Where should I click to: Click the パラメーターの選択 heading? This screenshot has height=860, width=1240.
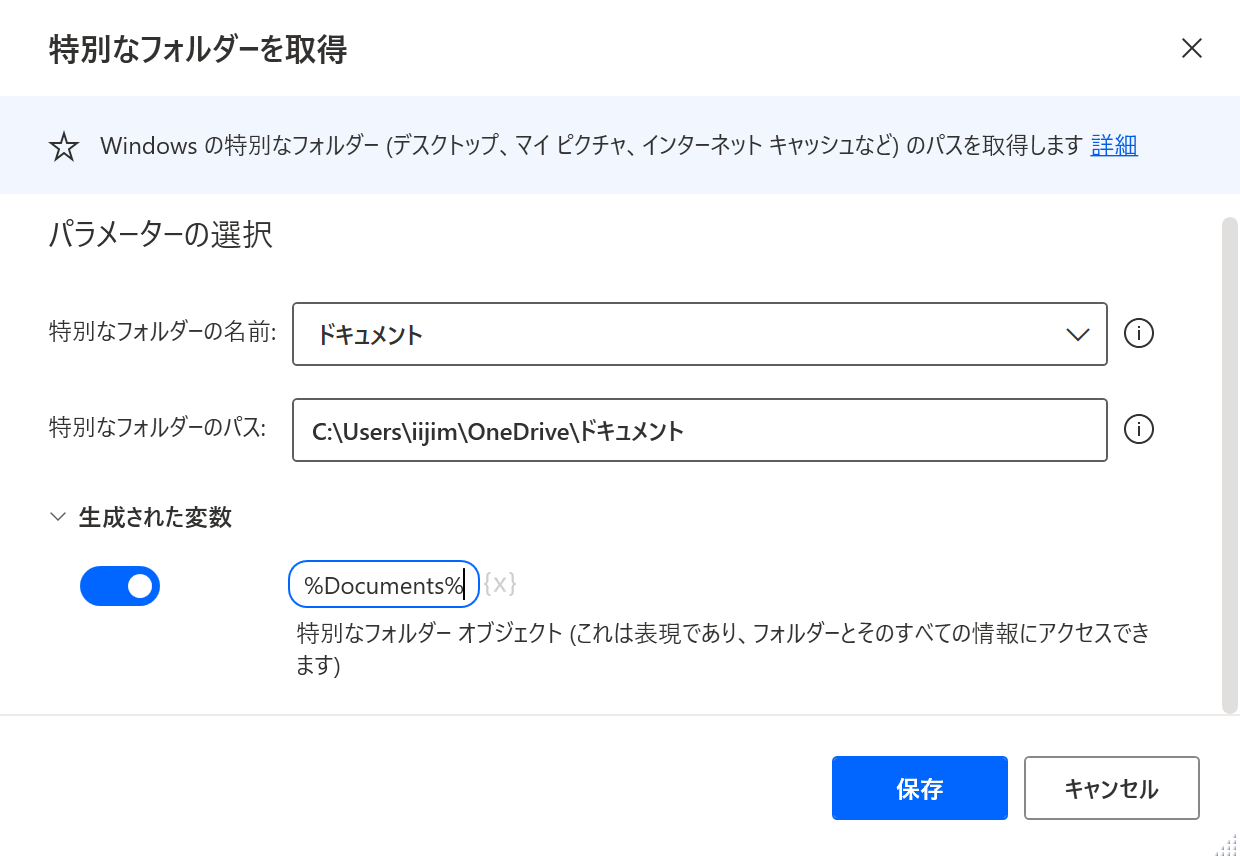[160, 236]
